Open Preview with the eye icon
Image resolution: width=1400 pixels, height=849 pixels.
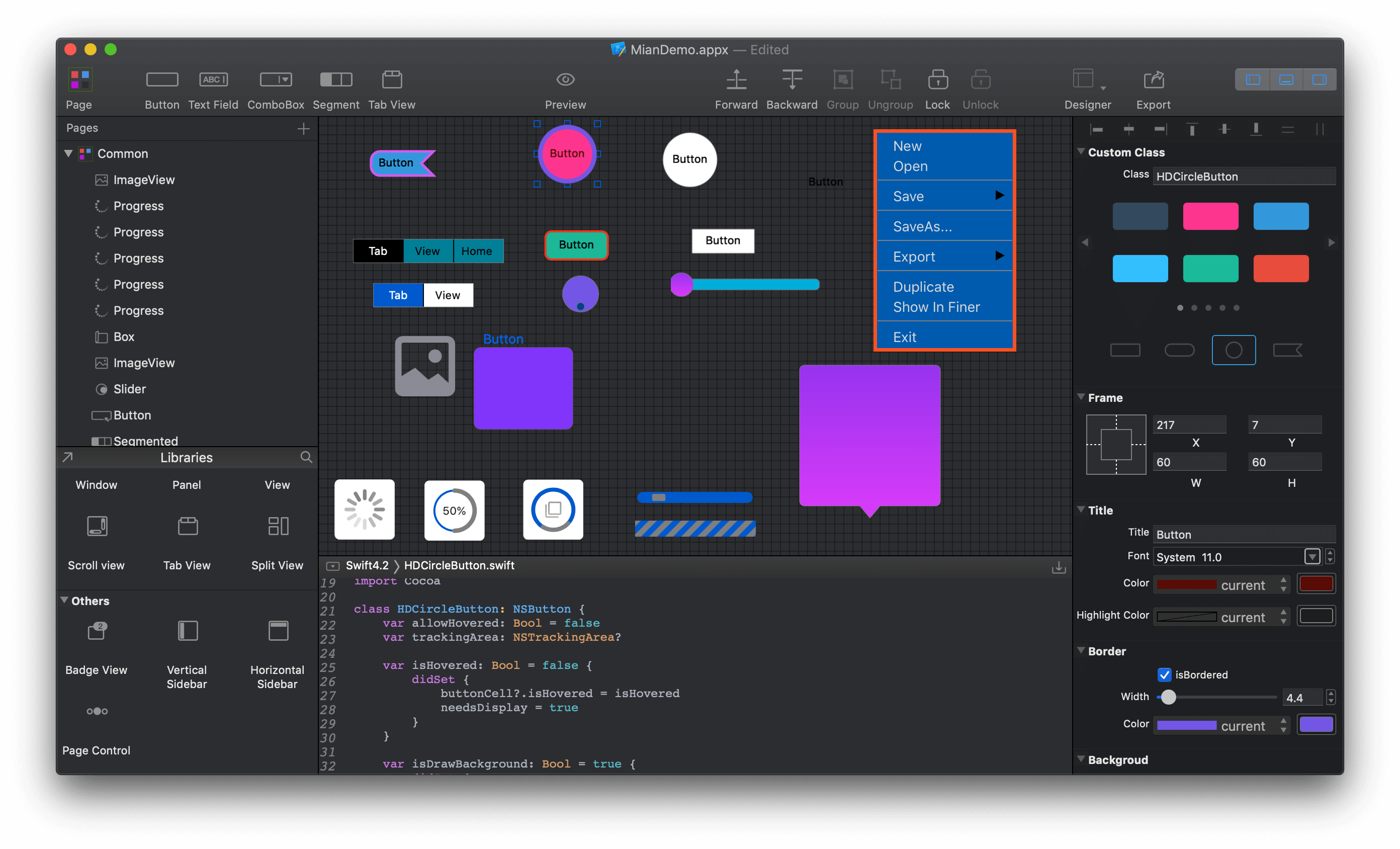[x=565, y=79]
